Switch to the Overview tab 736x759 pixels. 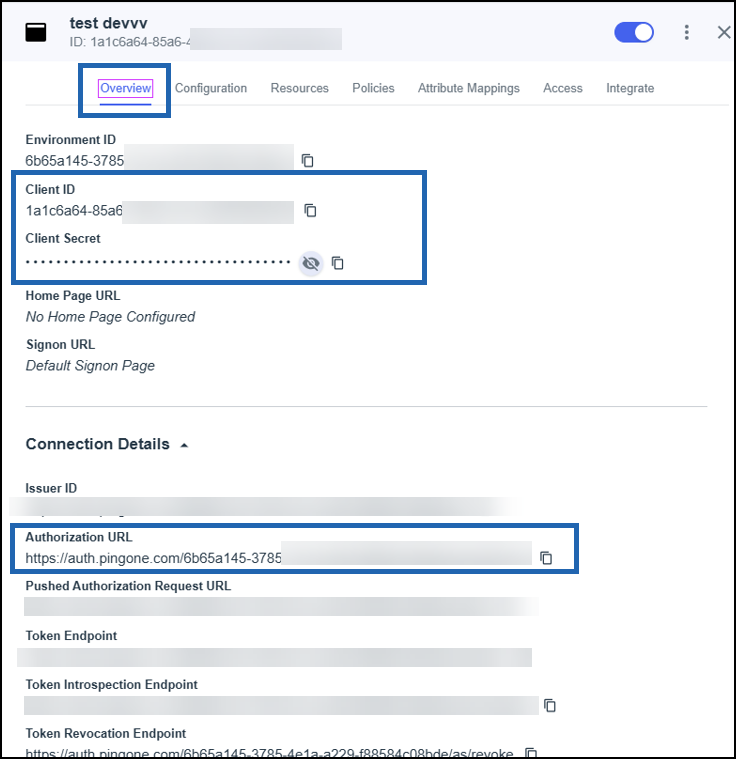[125, 88]
